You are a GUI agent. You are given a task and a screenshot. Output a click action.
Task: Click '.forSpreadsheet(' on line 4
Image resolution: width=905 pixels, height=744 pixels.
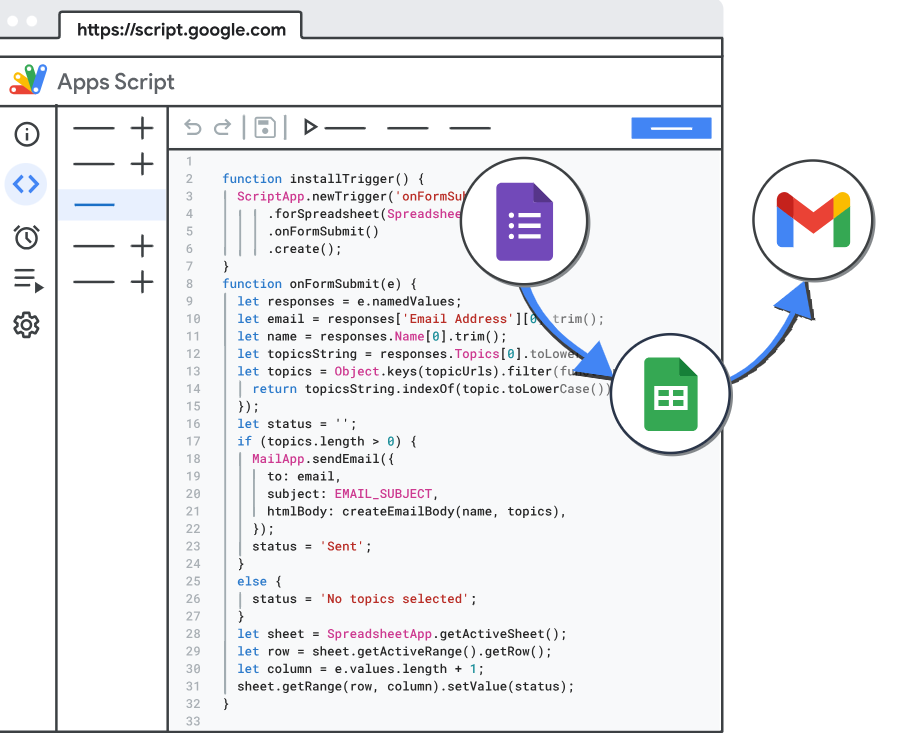(327, 214)
